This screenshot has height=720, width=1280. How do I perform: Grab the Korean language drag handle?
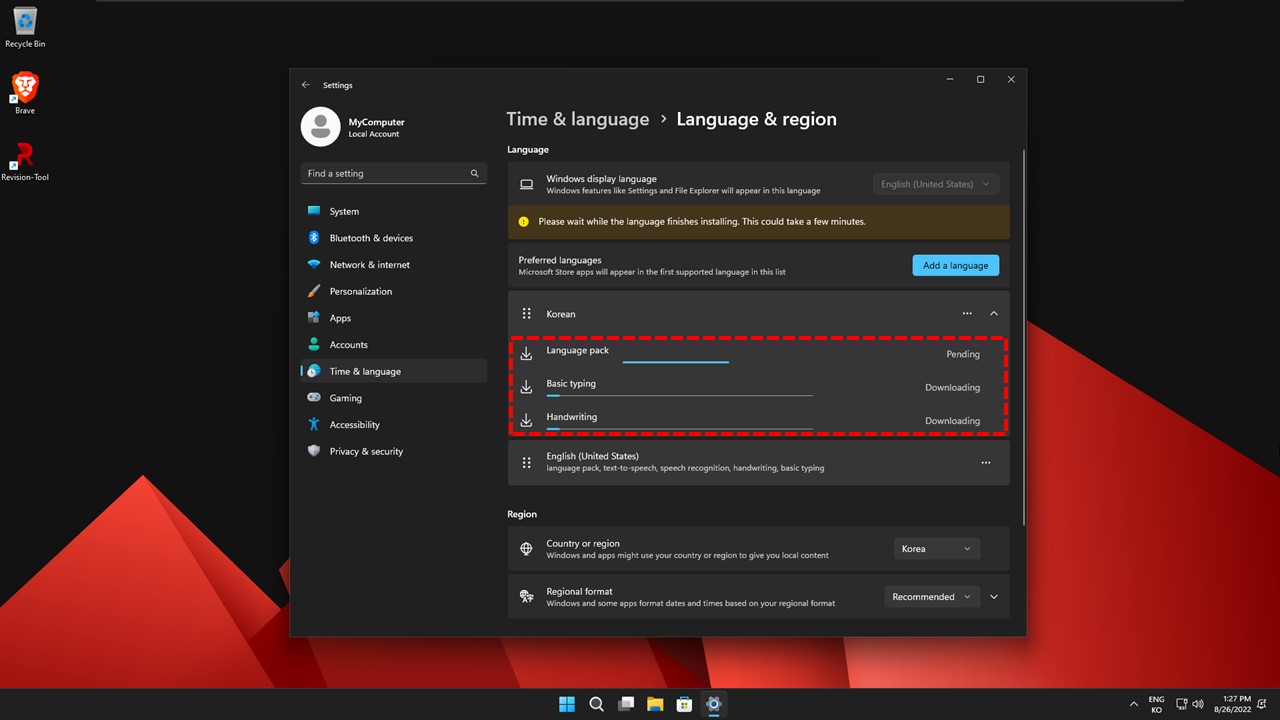(526, 314)
